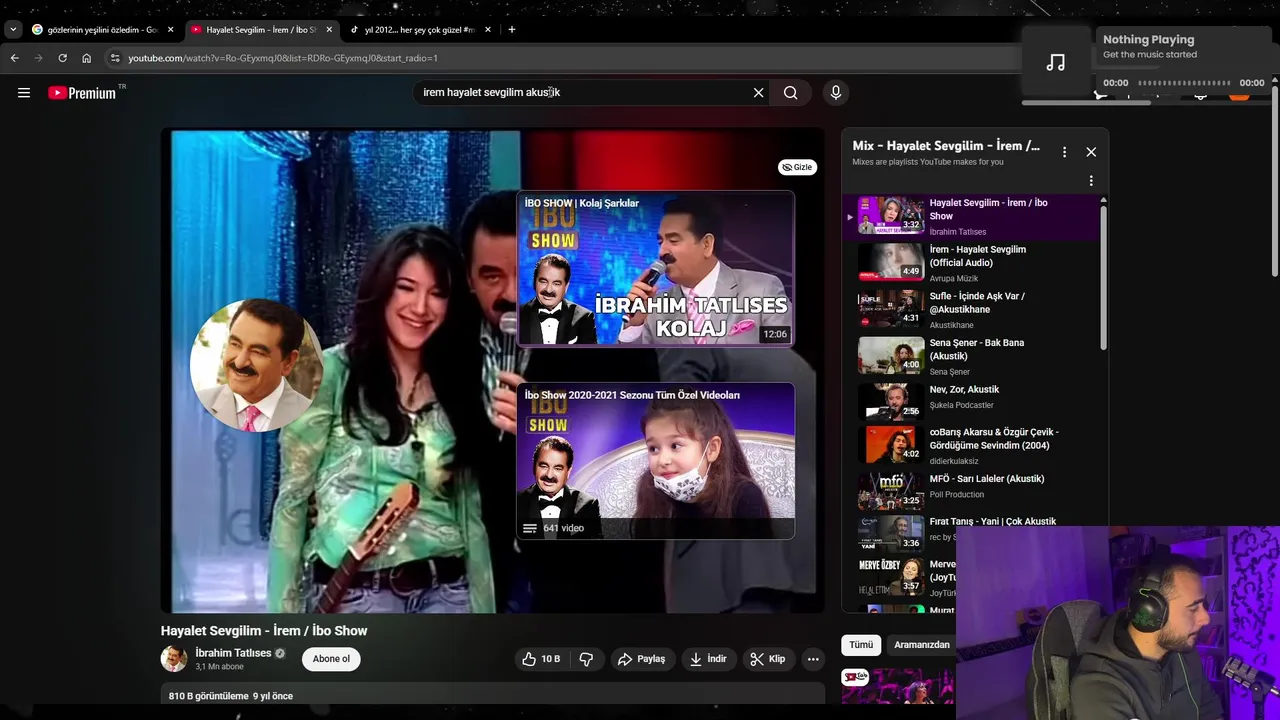Reload the current page
Image resolution: width=1280 pixels, height=720 pixels.
(62, 58)
